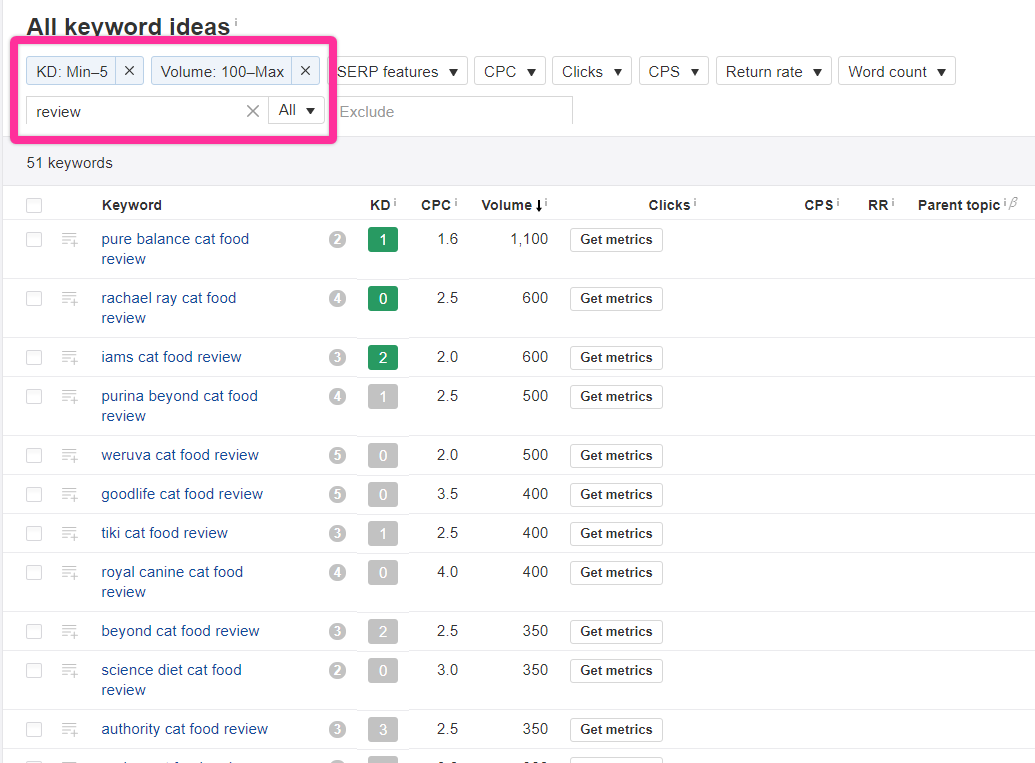Screen dimensions: 1035x763
Task: Click word count badge for tiki cat row
Action: tap(337, 533)
